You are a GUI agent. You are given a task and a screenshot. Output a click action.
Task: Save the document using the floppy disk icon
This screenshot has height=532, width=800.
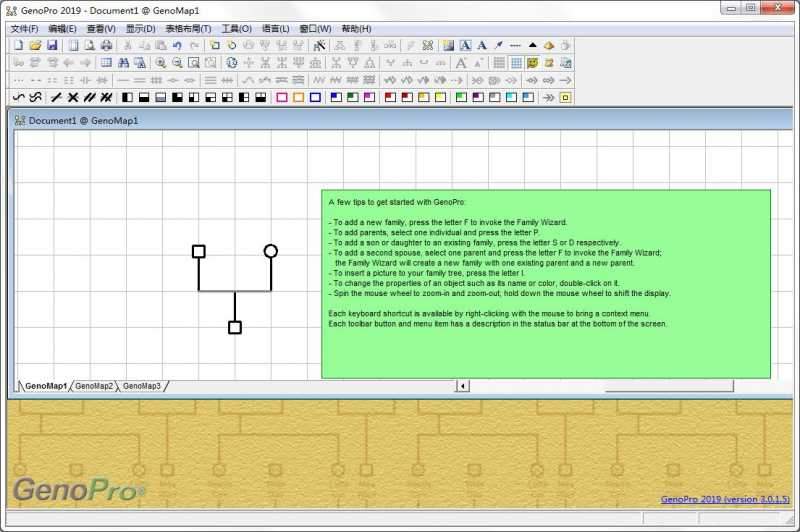(x=51, y=45)
